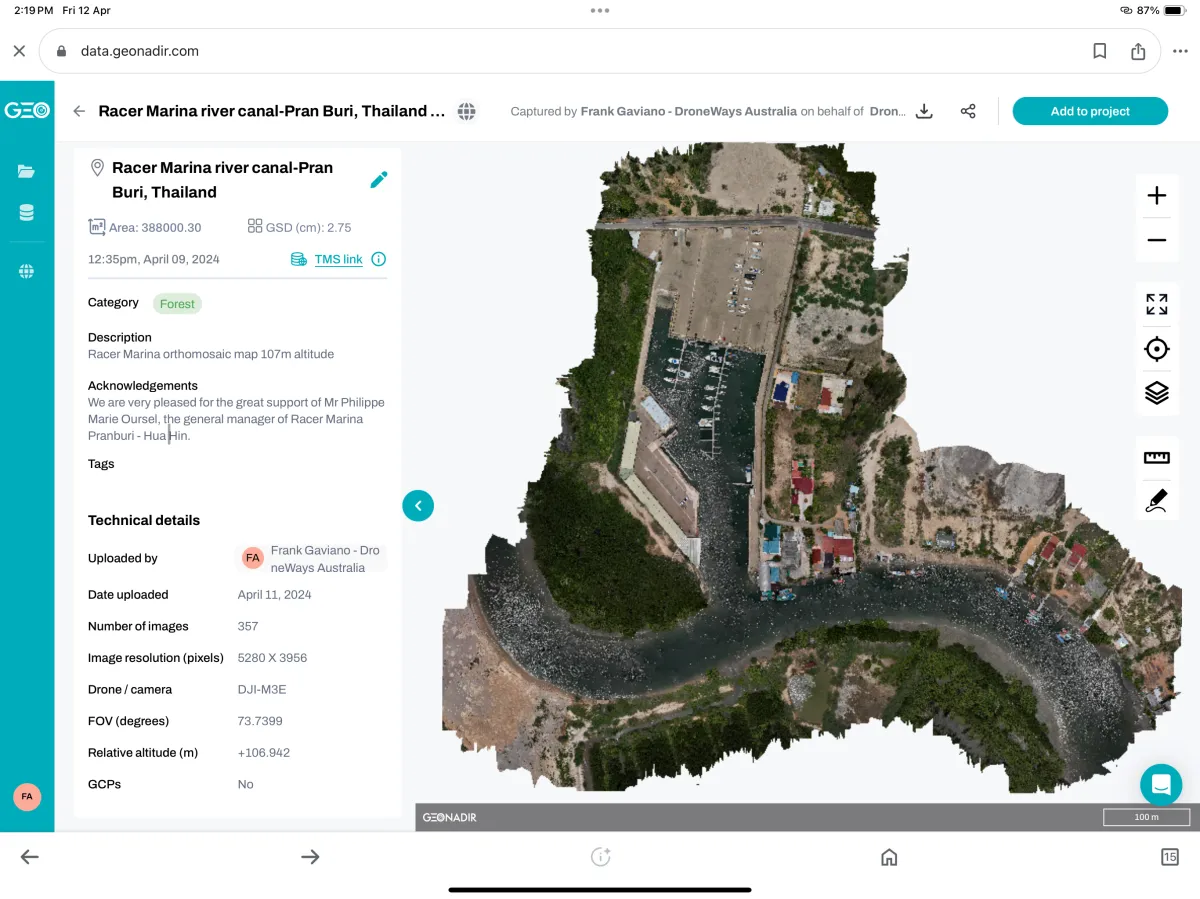Open datasets database icon in sidebar
This screenshot has width=1200, height=899.
[27, 213]
